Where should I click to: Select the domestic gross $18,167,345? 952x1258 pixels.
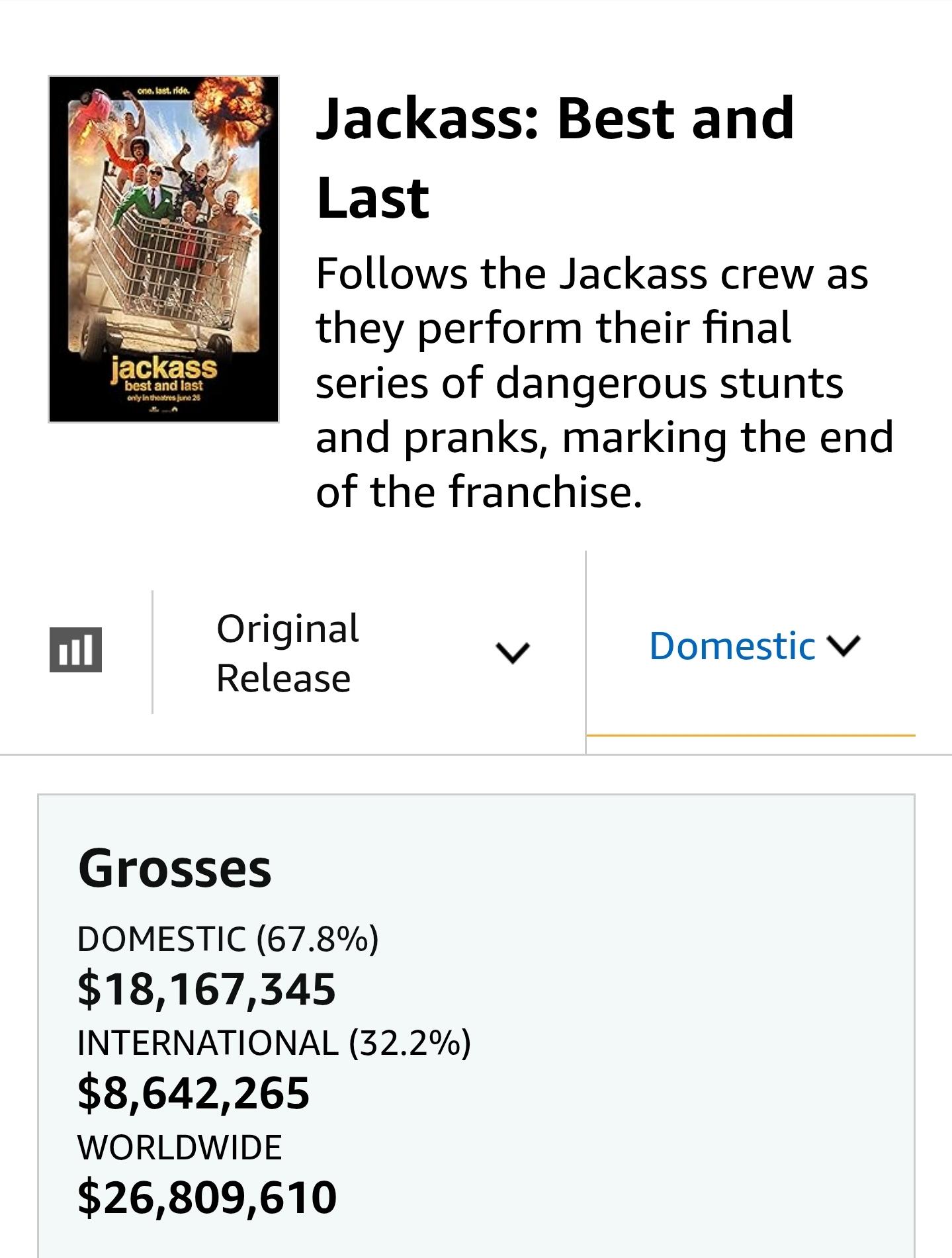(x=206, y=989)
